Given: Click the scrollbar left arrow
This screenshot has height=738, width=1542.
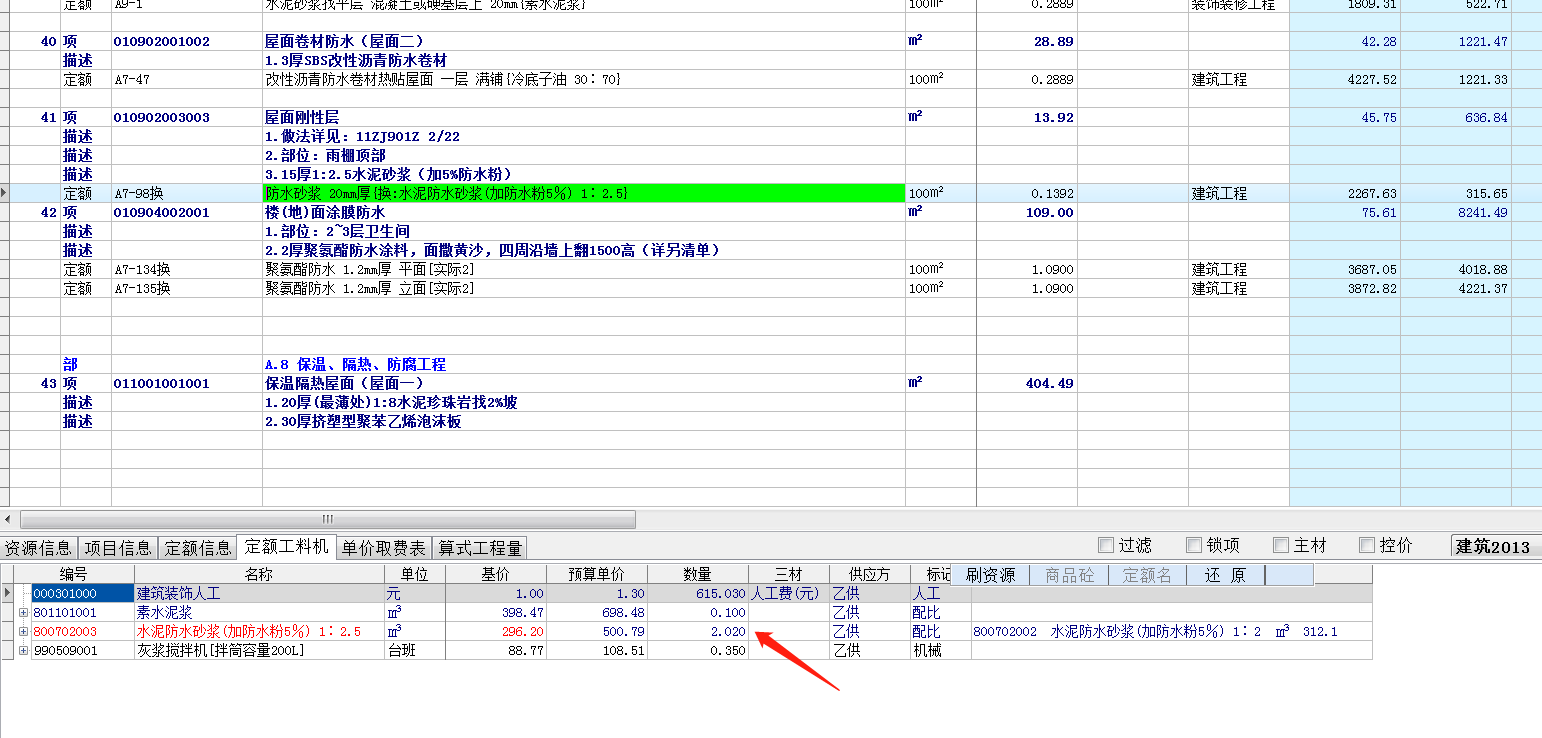Looking at the screenshot, I should click(x=8, y=519).
